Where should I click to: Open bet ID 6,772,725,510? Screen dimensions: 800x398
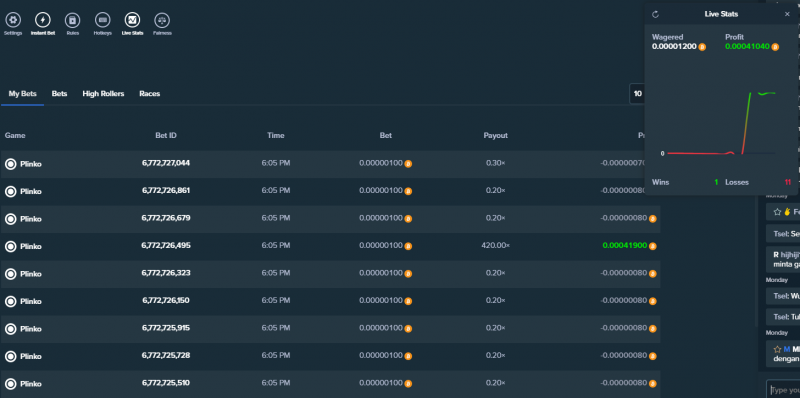pos(166,383)
